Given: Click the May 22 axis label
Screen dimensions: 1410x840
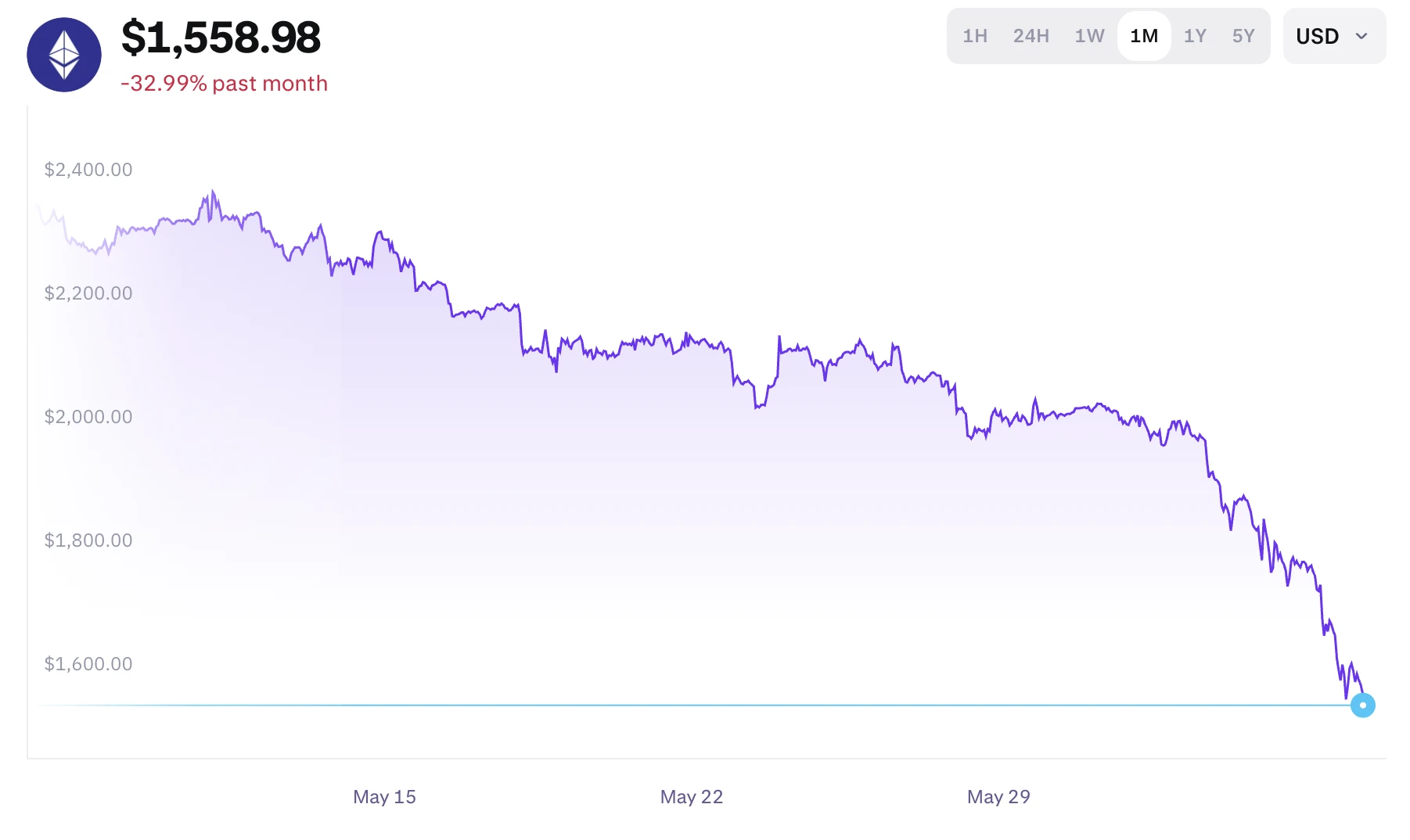Looking at the screenshot, I should click(x=691, y=796).
